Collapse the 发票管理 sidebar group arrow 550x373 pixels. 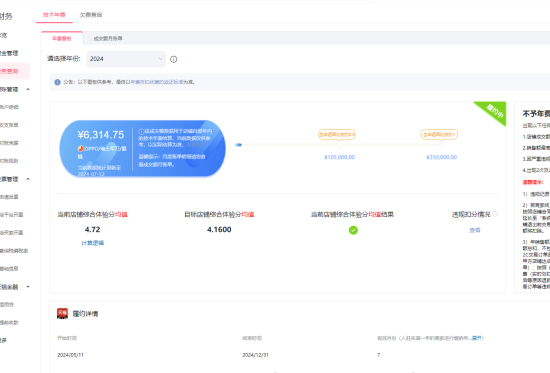pyautogui.click(x=28, y=179)
